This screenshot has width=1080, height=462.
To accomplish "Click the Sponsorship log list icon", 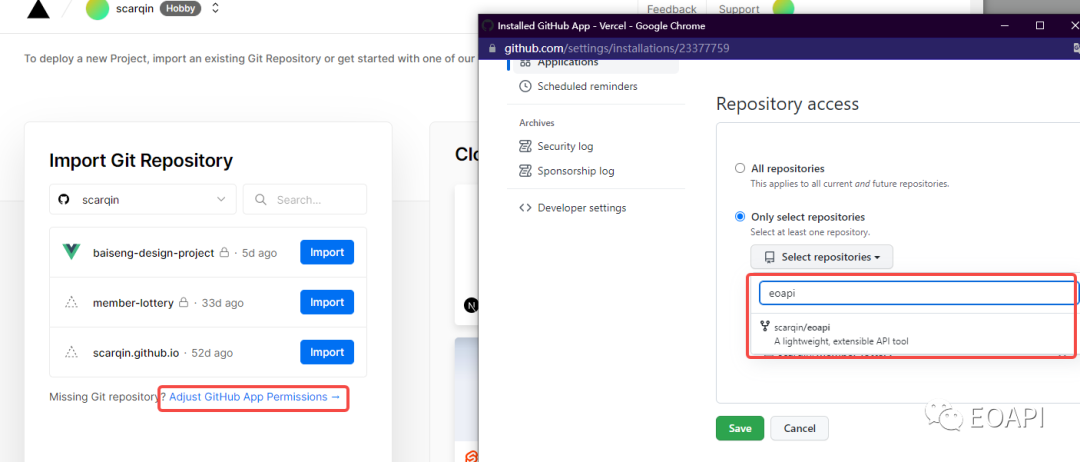I will click(x=525, y=171).
